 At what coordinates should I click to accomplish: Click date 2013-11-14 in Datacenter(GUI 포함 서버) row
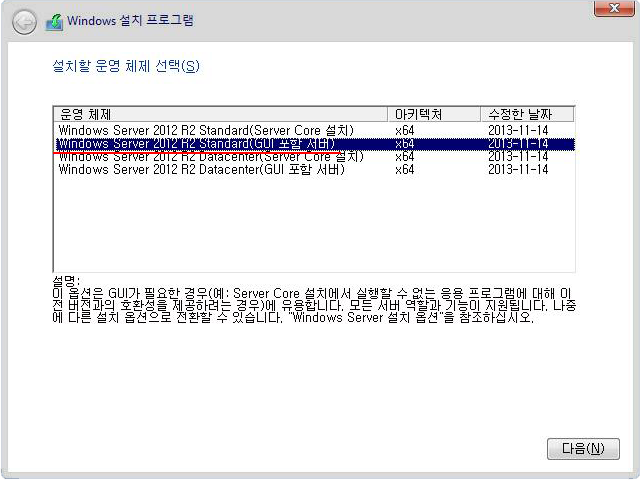518,170
